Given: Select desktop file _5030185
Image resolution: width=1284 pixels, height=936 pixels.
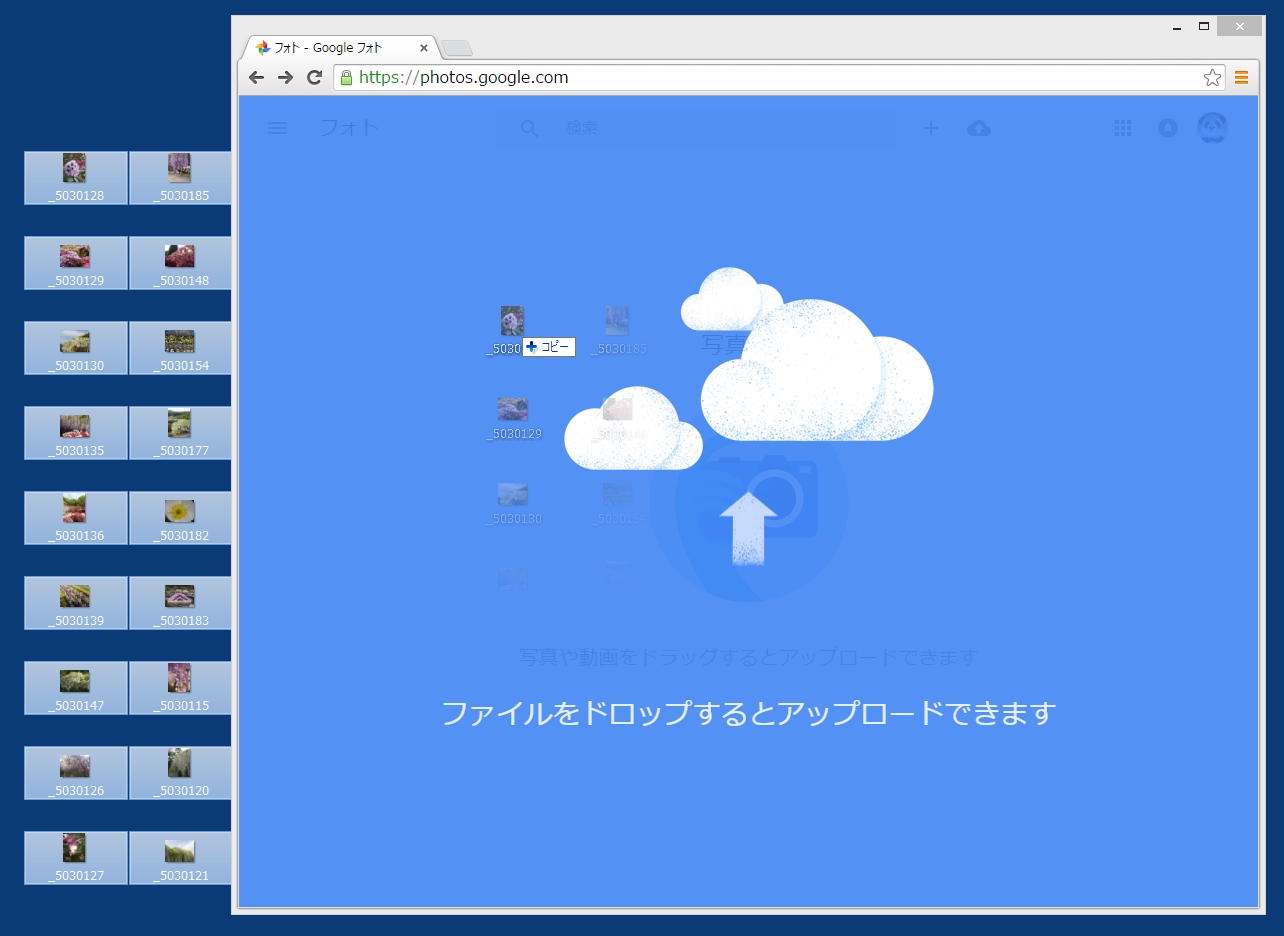Looking at the screenshot, I should click(x=181, y=178).
